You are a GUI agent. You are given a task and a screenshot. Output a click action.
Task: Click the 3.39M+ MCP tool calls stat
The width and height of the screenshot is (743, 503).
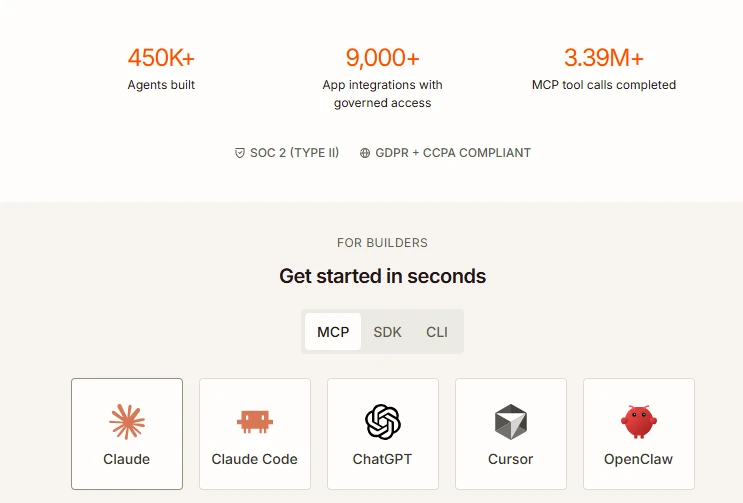click(x=604, y=69)
